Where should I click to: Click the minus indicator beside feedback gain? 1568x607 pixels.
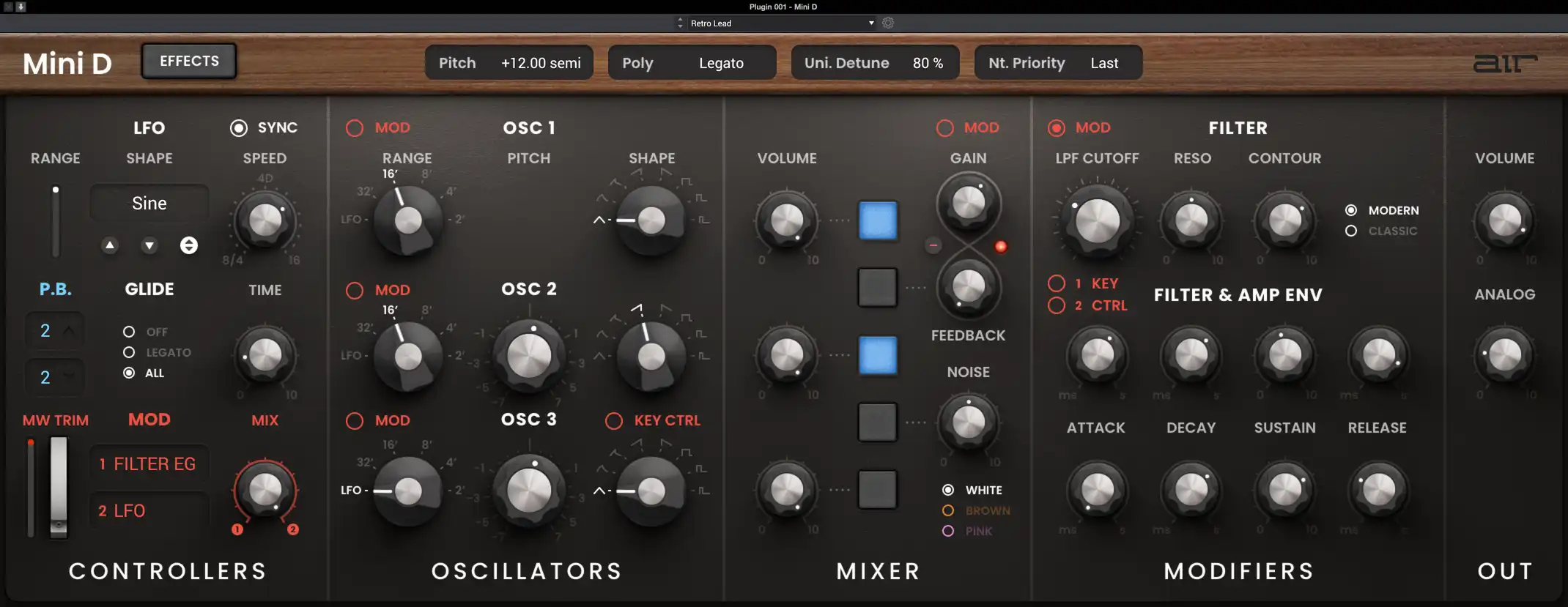coord(933,245)
